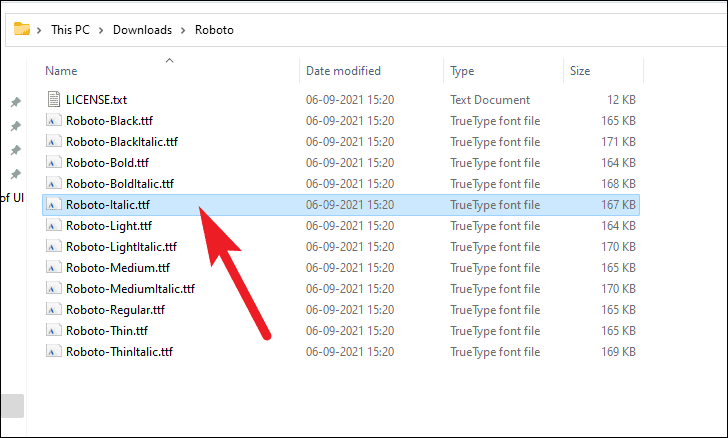The width and height of the screenshot is (728, 438).
Task: Select the file name Roboto-Light.ttf
Action: point(109,226)
